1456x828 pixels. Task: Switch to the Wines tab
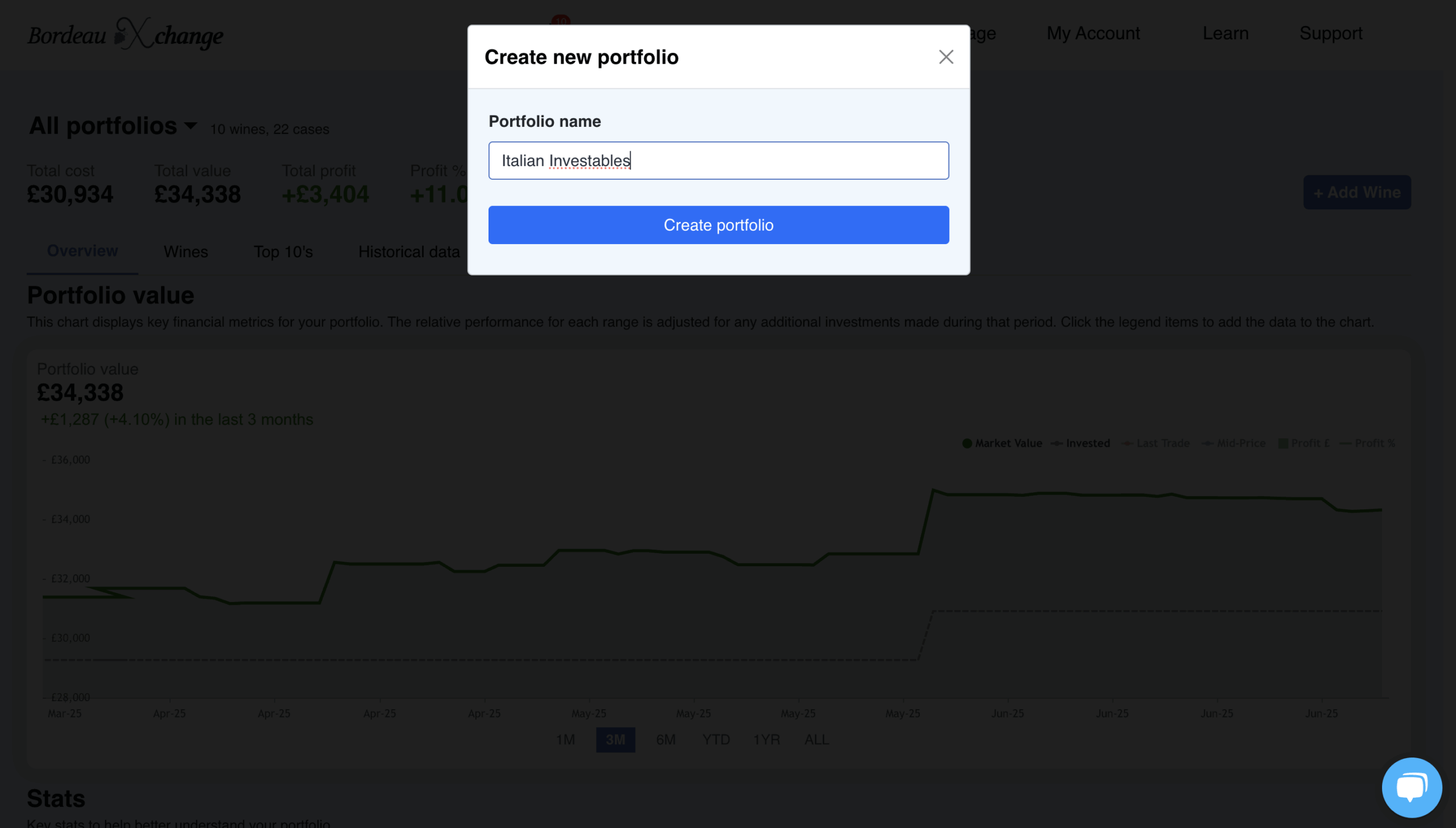[x=186, y=252]
